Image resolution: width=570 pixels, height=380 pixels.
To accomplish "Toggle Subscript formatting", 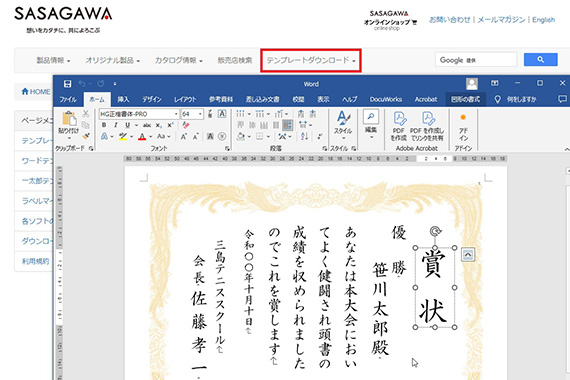I will (159, 125).
